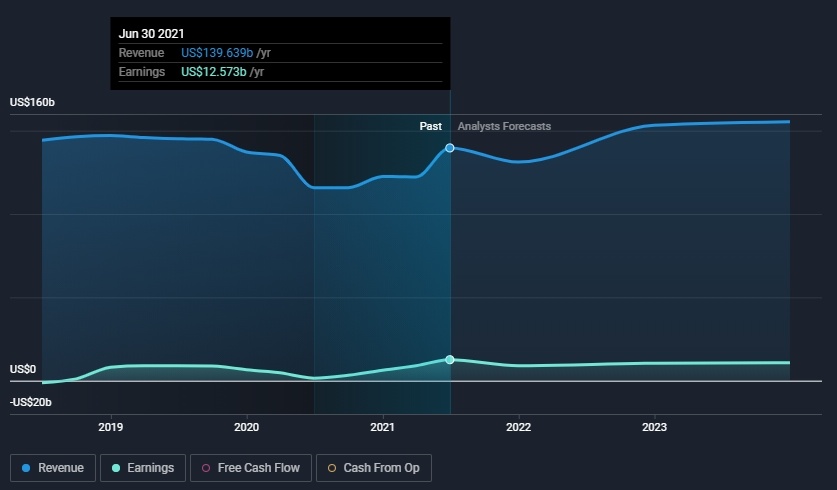Click the blue dot in Revenue legend

(x=26, y=468)
